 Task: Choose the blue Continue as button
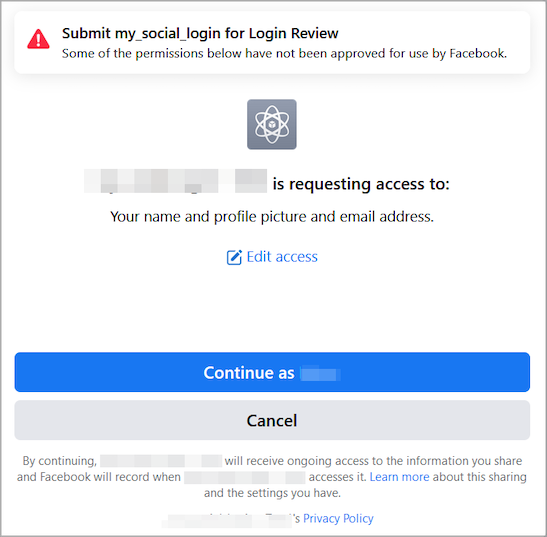[x=272, y=372]
